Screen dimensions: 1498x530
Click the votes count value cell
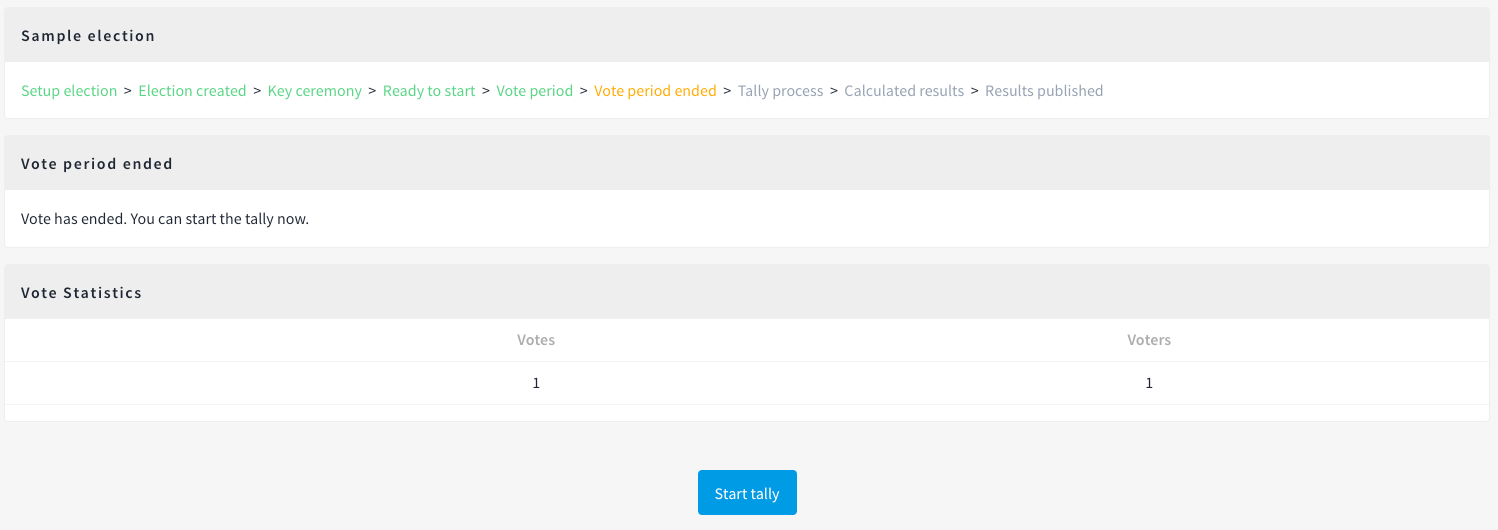pyautogui.click(x=536, y=383)
